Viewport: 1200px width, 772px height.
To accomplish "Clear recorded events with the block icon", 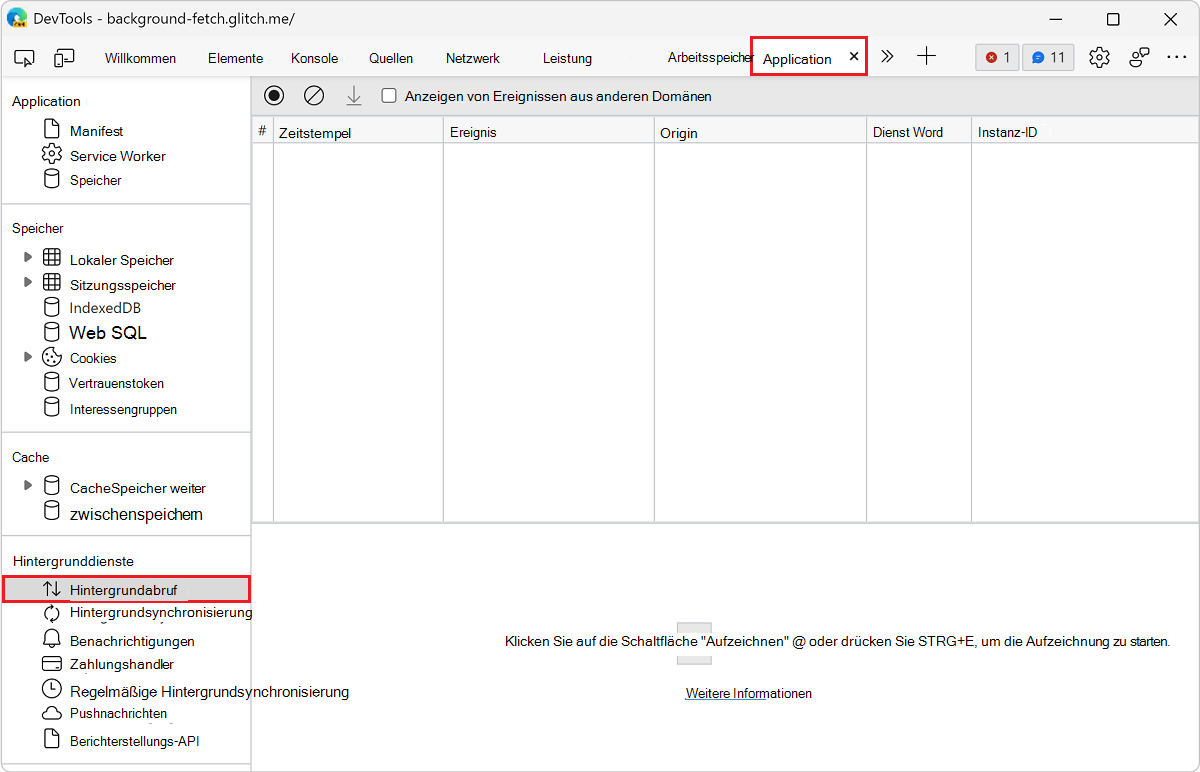I will (314, 96).
